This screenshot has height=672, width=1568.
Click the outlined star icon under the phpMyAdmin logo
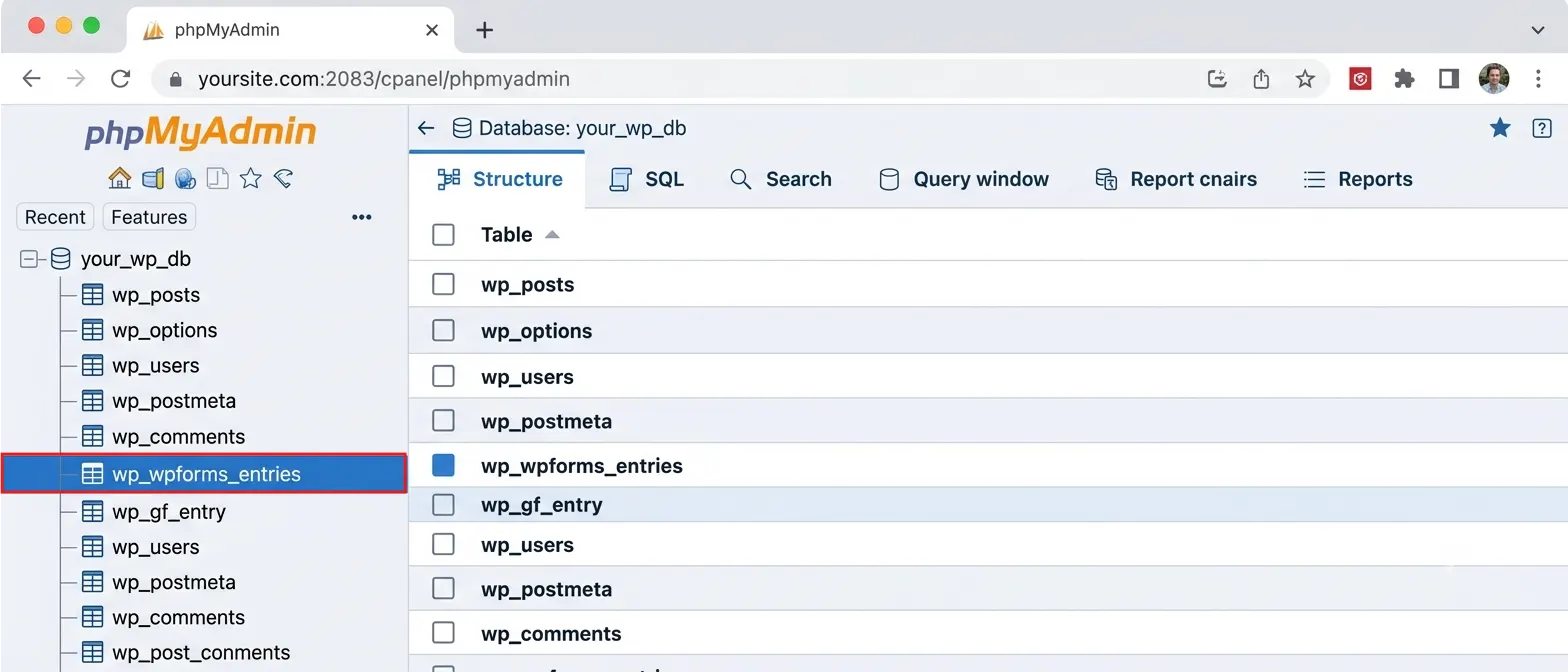[251, 178]
